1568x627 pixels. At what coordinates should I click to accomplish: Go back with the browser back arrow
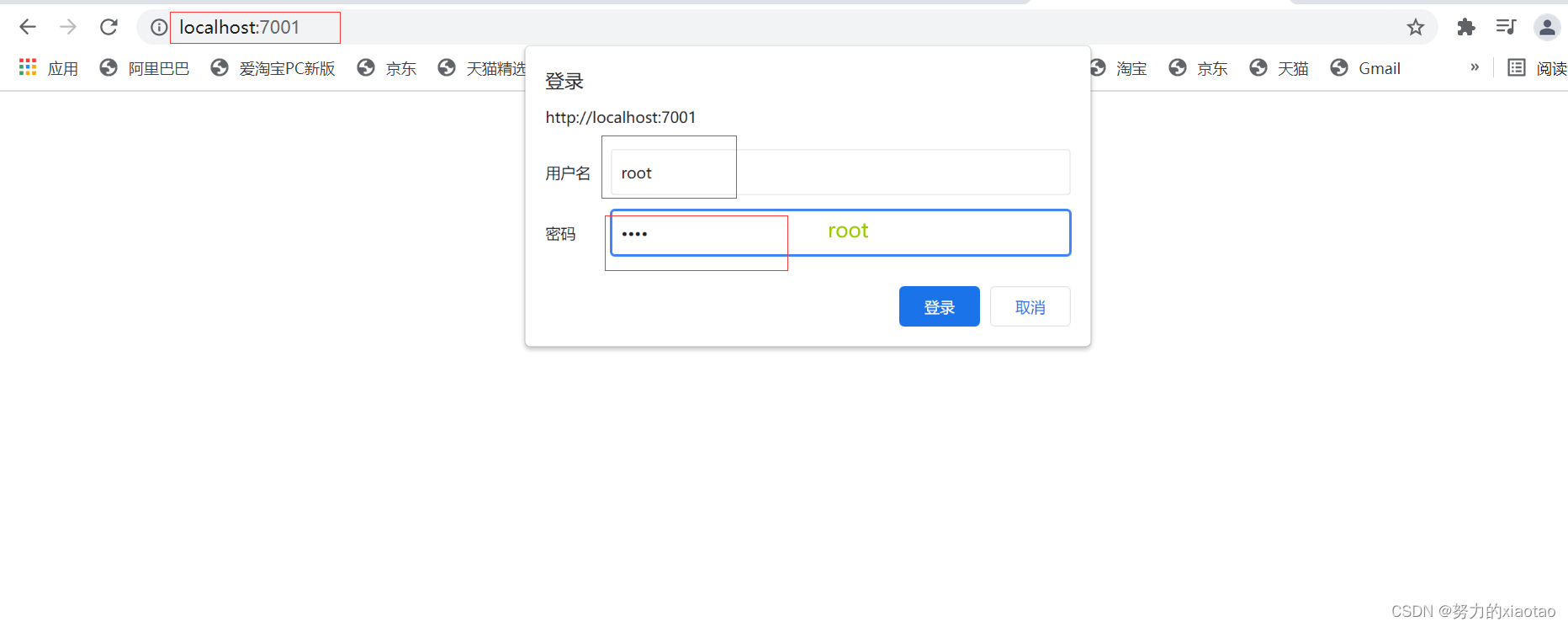coord(28,27)
